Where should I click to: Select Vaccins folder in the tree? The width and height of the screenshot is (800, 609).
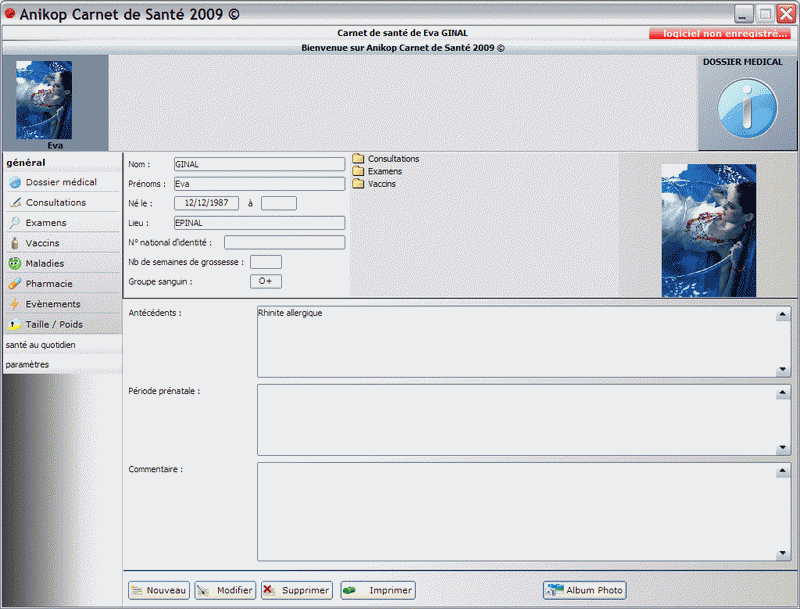point(382,184)
